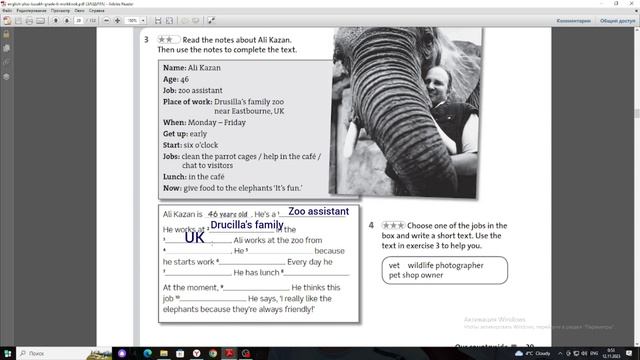Screen dimensions: 640x360
Task: Click the zoom percentage field
Action: pyautogui.click(x=132, y=20)
